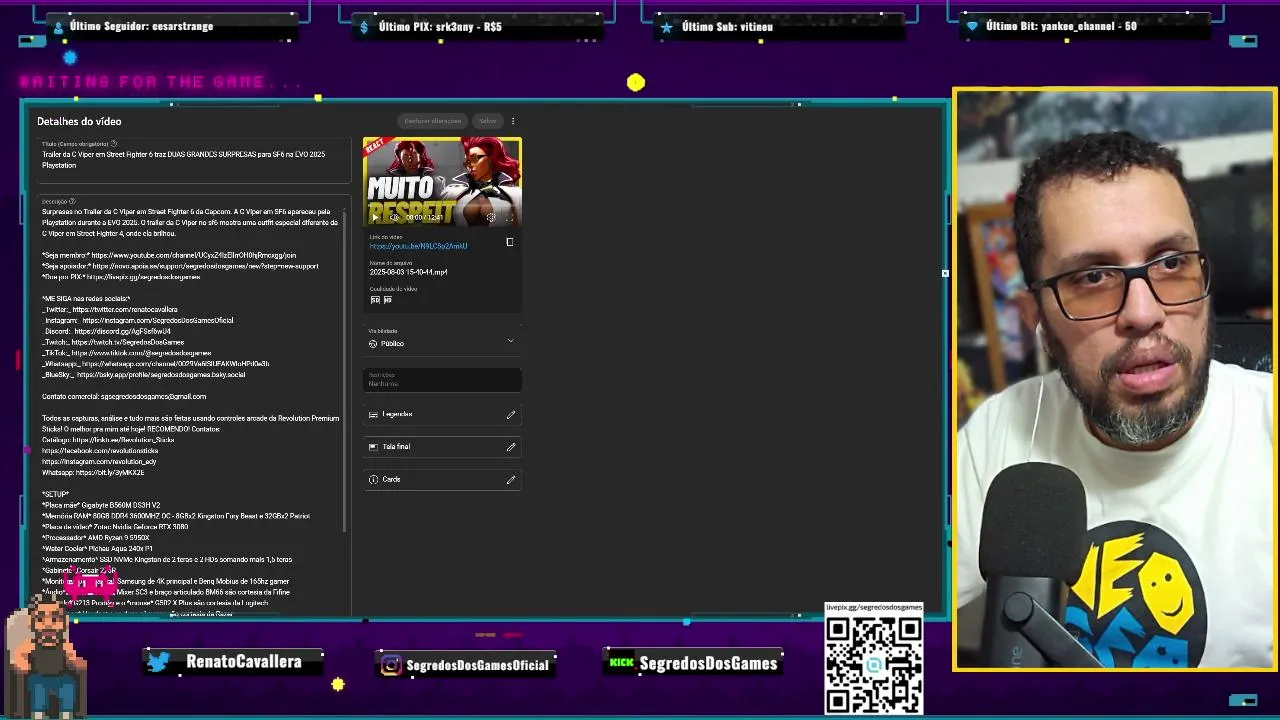Click the SD quality badge
1280x720 pixels.
[375, 300]
